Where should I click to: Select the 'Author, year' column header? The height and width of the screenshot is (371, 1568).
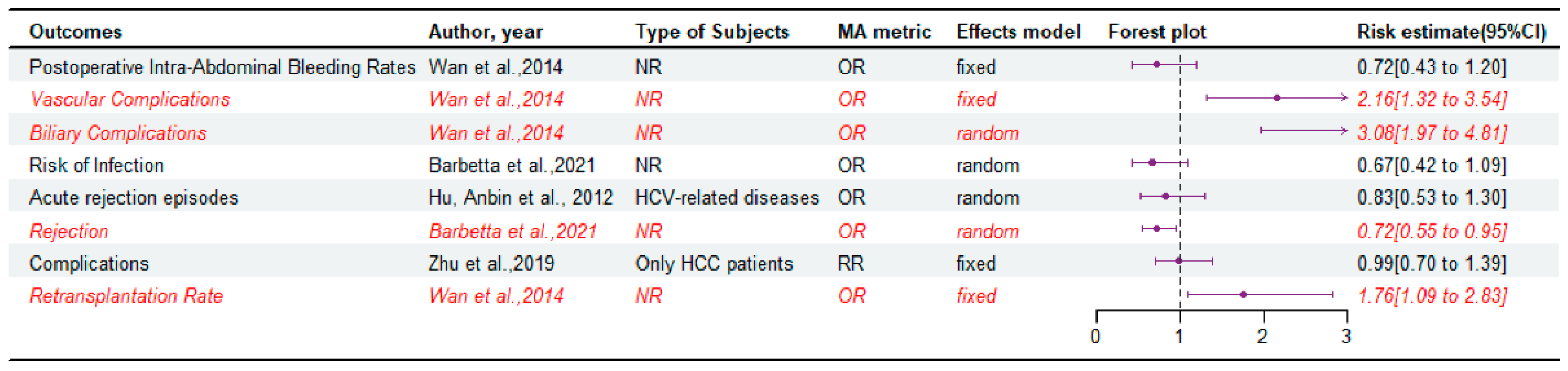(x=485, y=32)
